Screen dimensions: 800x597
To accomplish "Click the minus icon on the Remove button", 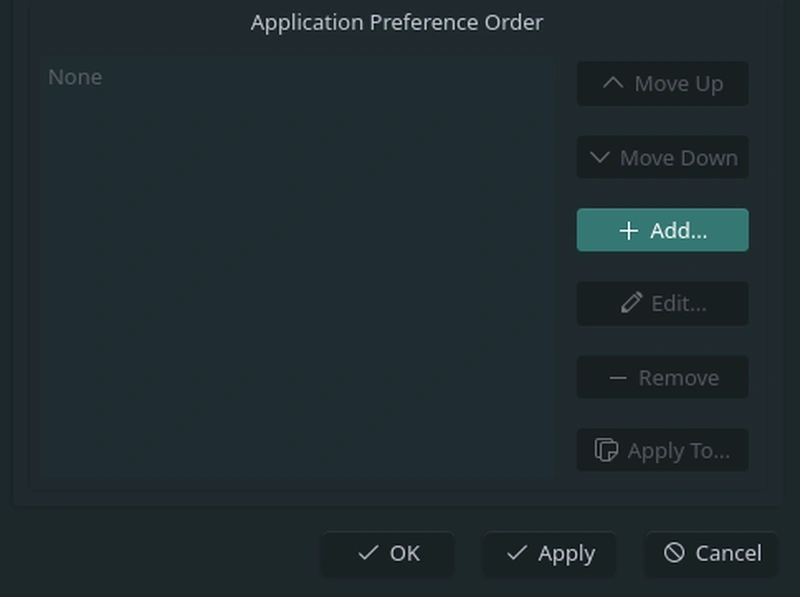I will (x=618, y=378).
